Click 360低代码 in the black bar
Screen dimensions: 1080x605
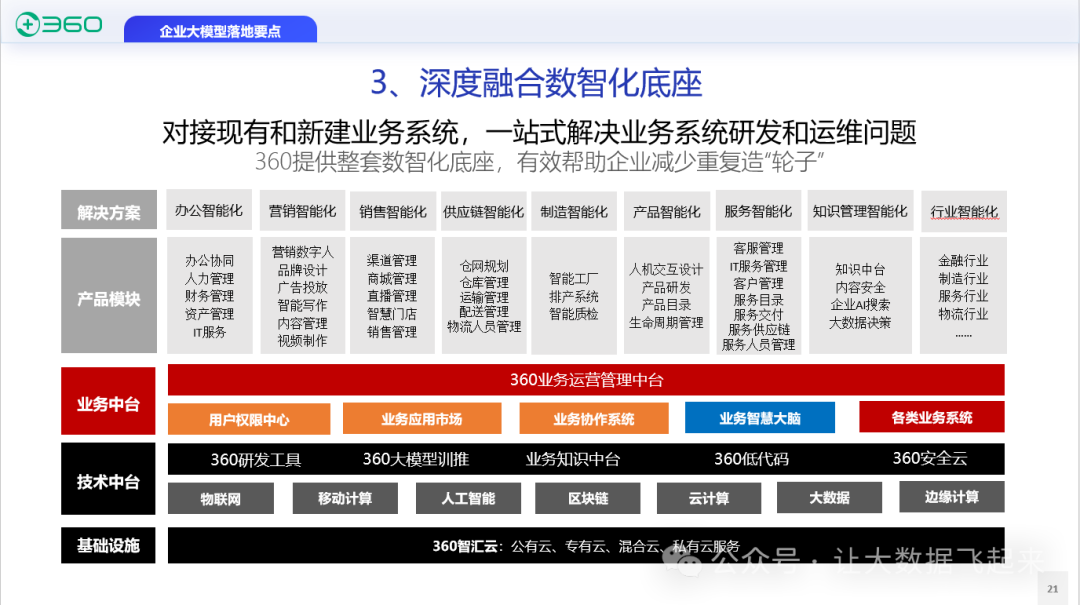pos(751,459)
